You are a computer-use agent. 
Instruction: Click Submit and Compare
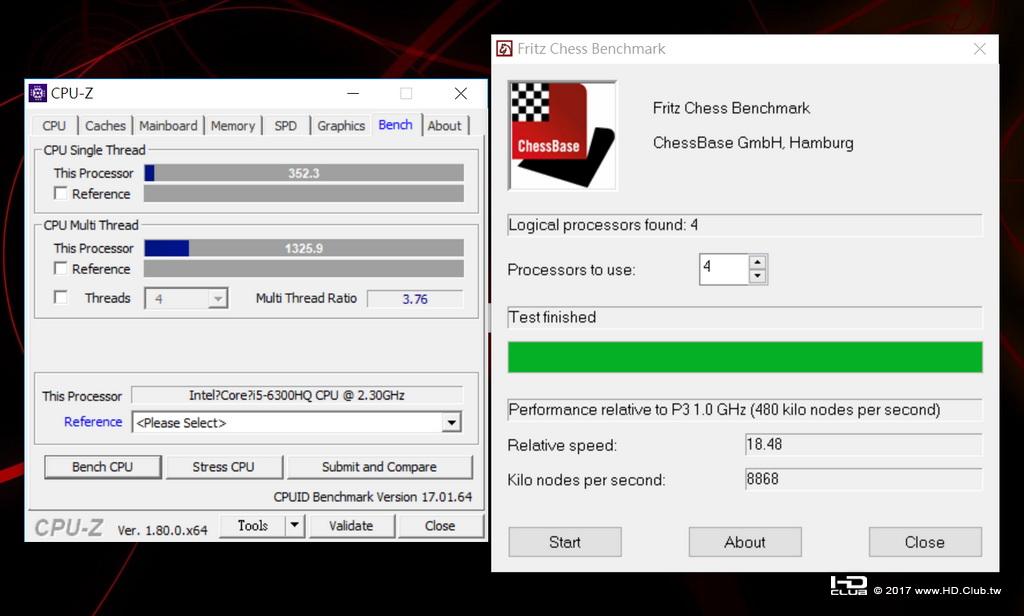pos(379,467)
